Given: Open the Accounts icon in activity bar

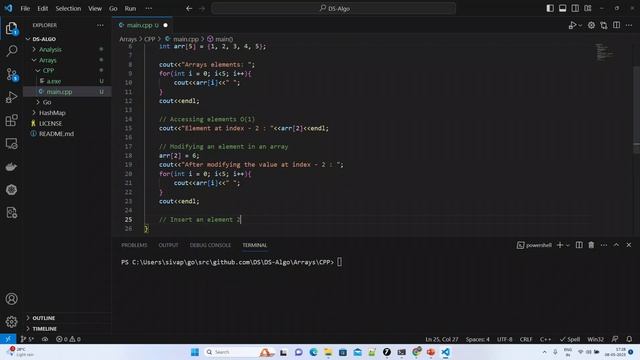Looking at the screenshot, I should point(11,299).
